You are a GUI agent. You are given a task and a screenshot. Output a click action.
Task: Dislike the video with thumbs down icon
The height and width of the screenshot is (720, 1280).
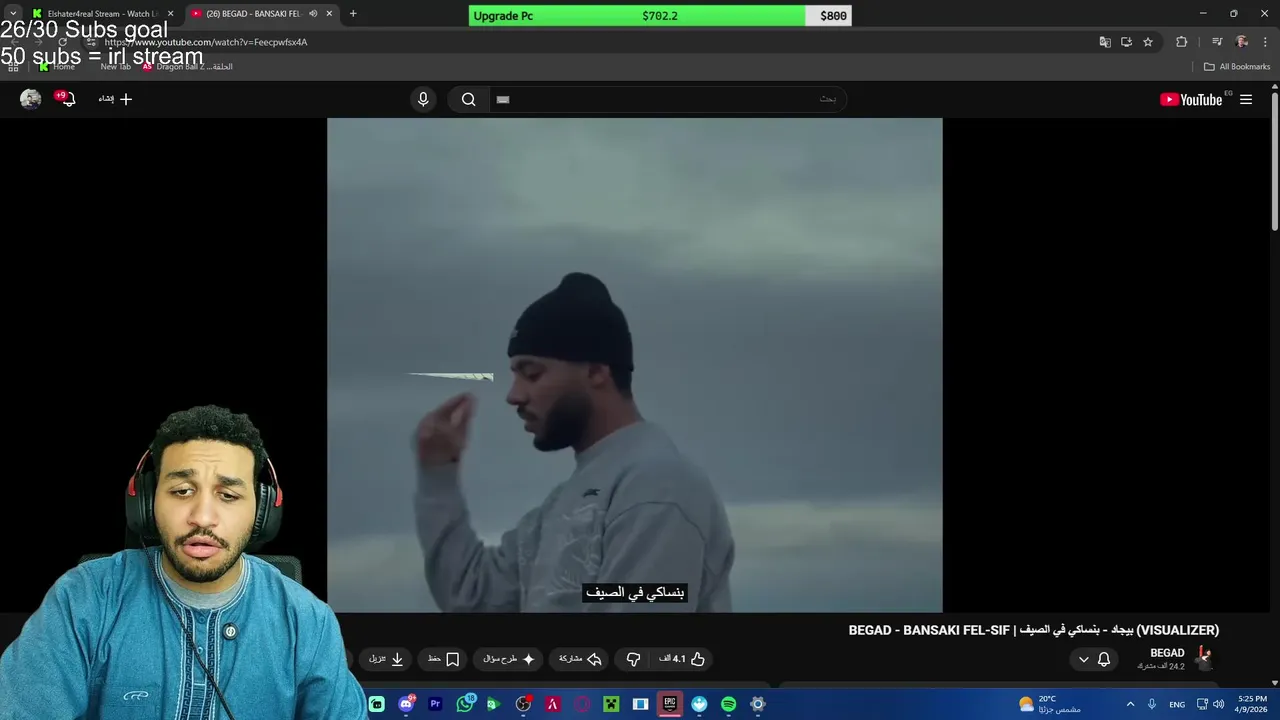(x=633, y=659)
